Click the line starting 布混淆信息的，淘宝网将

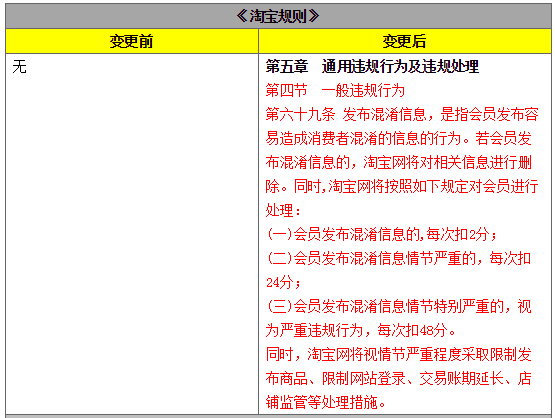coord(399,162)
